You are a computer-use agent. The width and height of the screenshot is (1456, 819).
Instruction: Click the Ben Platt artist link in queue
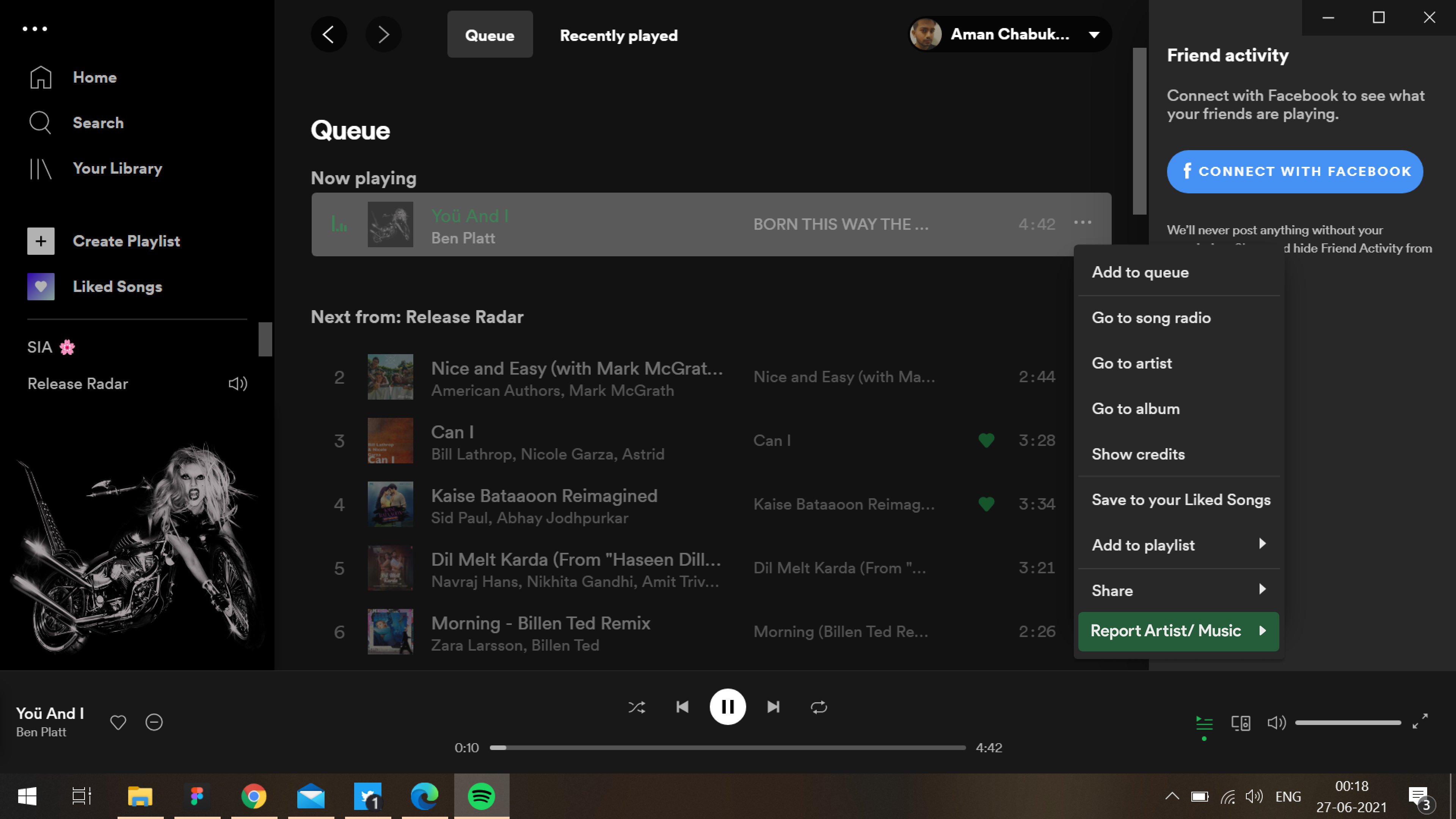[x=463, y=238]
